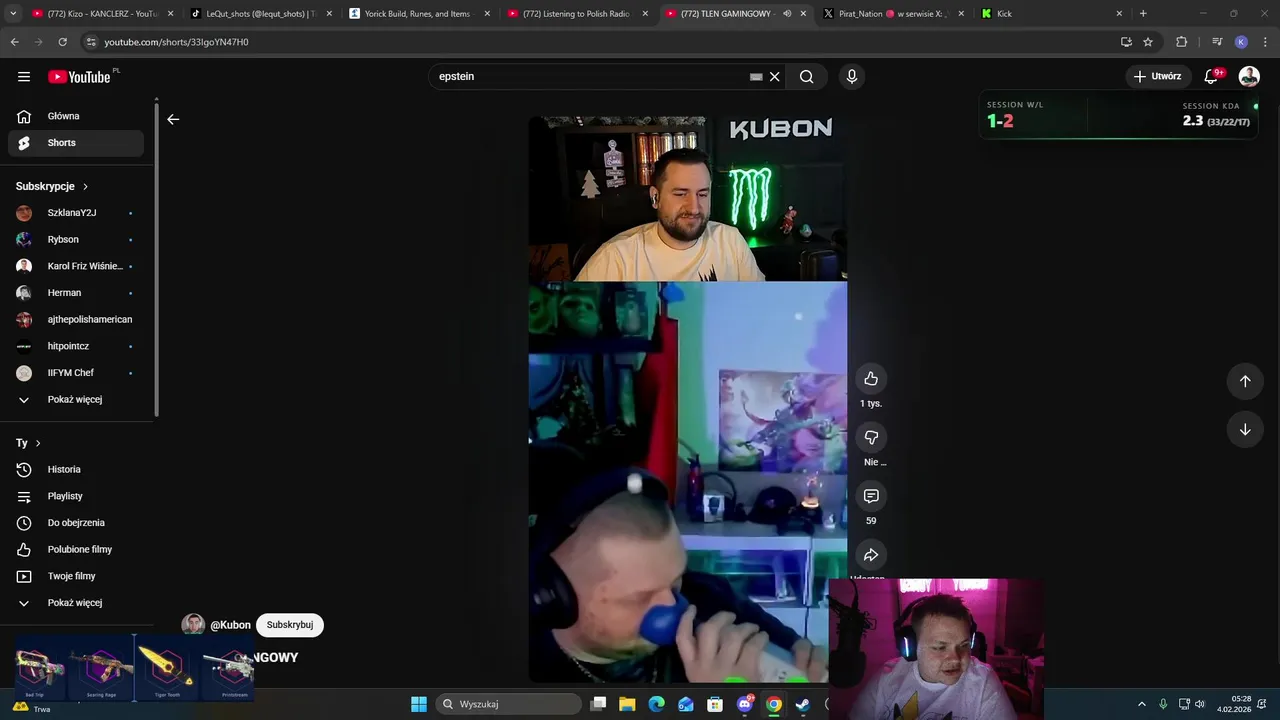Screen dimensions: 1280x720
Task: Open Steam from the taskbar
Action: (x=803, y=704)
